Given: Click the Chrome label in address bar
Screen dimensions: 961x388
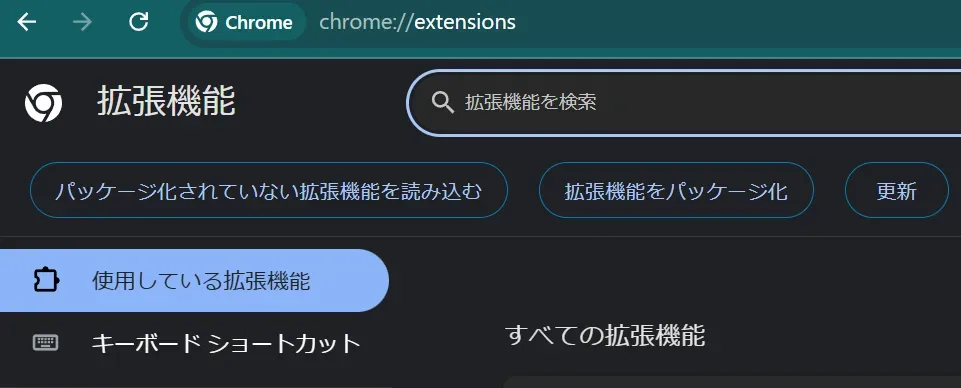Looking at the screenshot, I should coord(259,23).
